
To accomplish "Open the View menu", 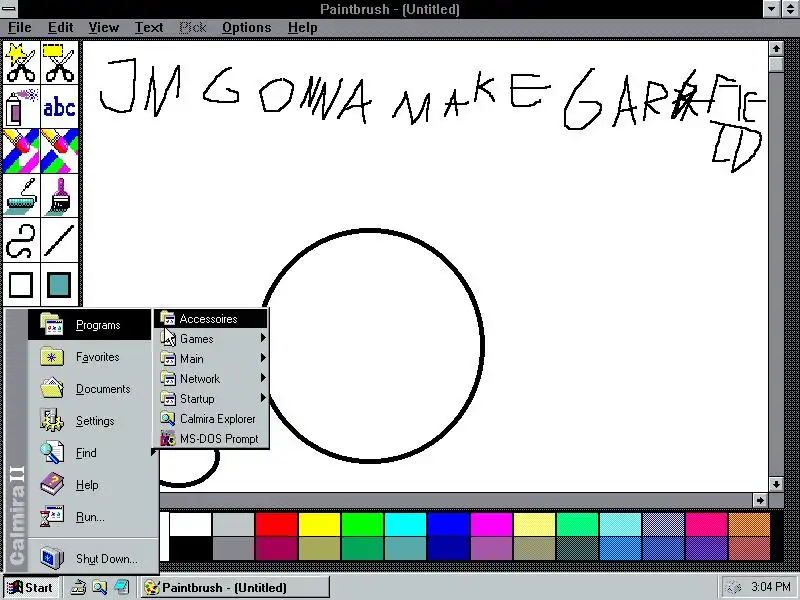I will point(104,28).
